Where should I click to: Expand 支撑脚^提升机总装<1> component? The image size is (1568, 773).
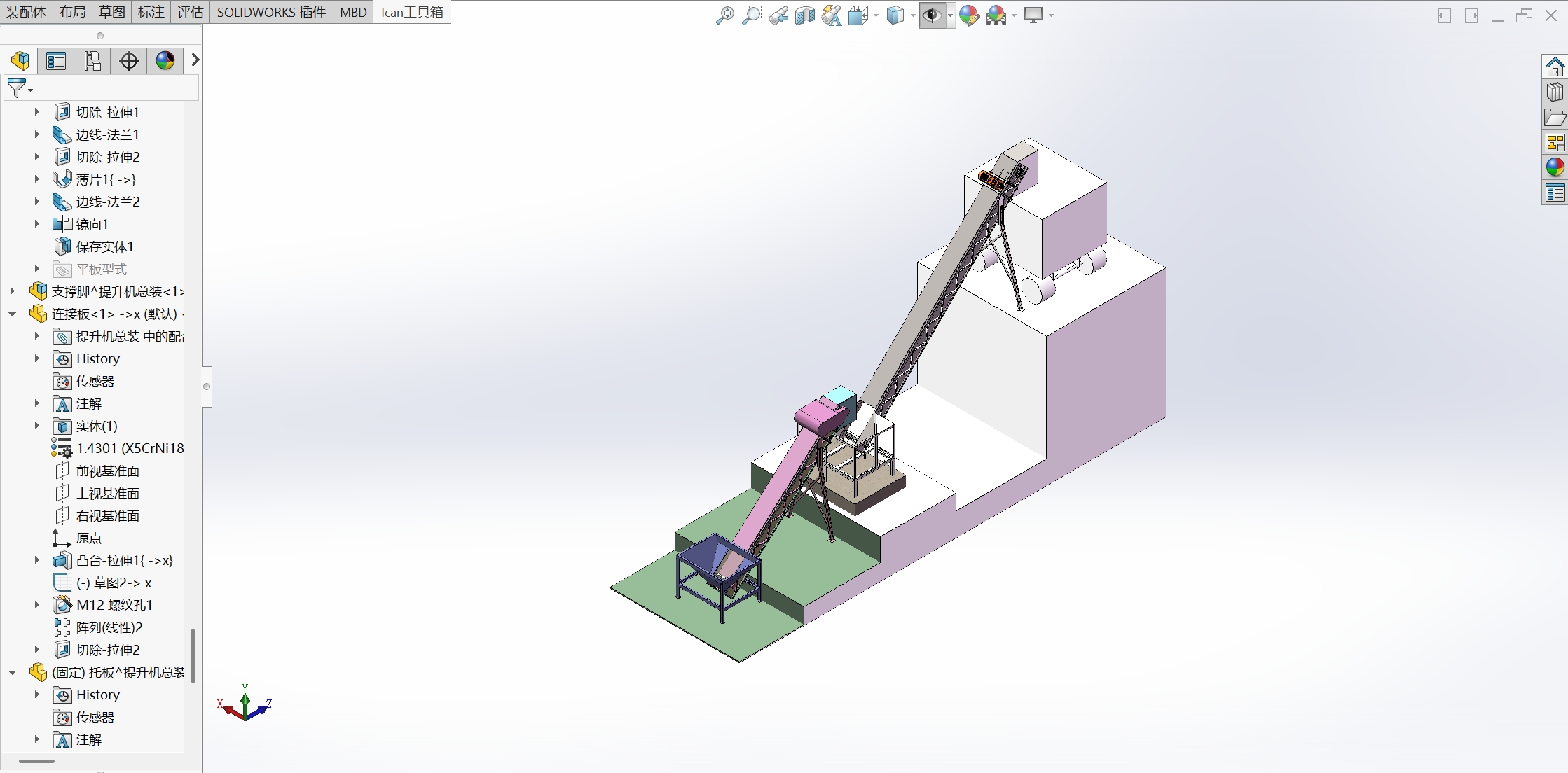pos(12,291)
